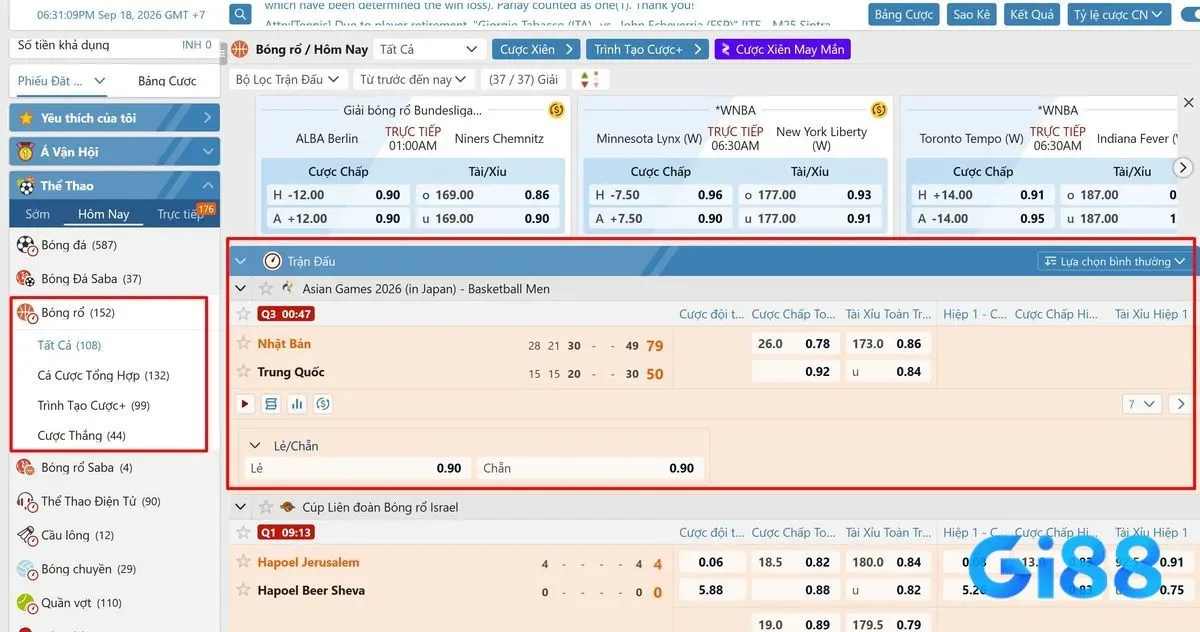Favorite the Trung Quốc team star

pos(243,371)
